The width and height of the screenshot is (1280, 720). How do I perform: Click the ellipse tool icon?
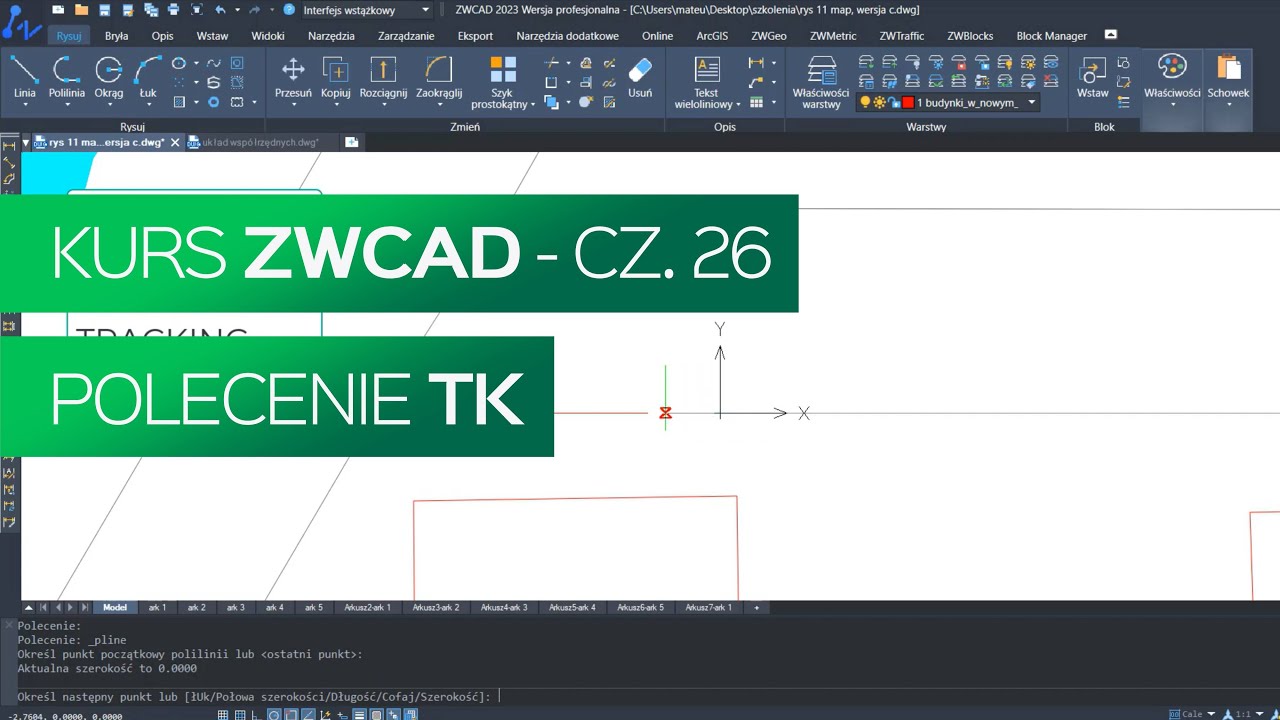pyautogui.click(x=179, y=63)
